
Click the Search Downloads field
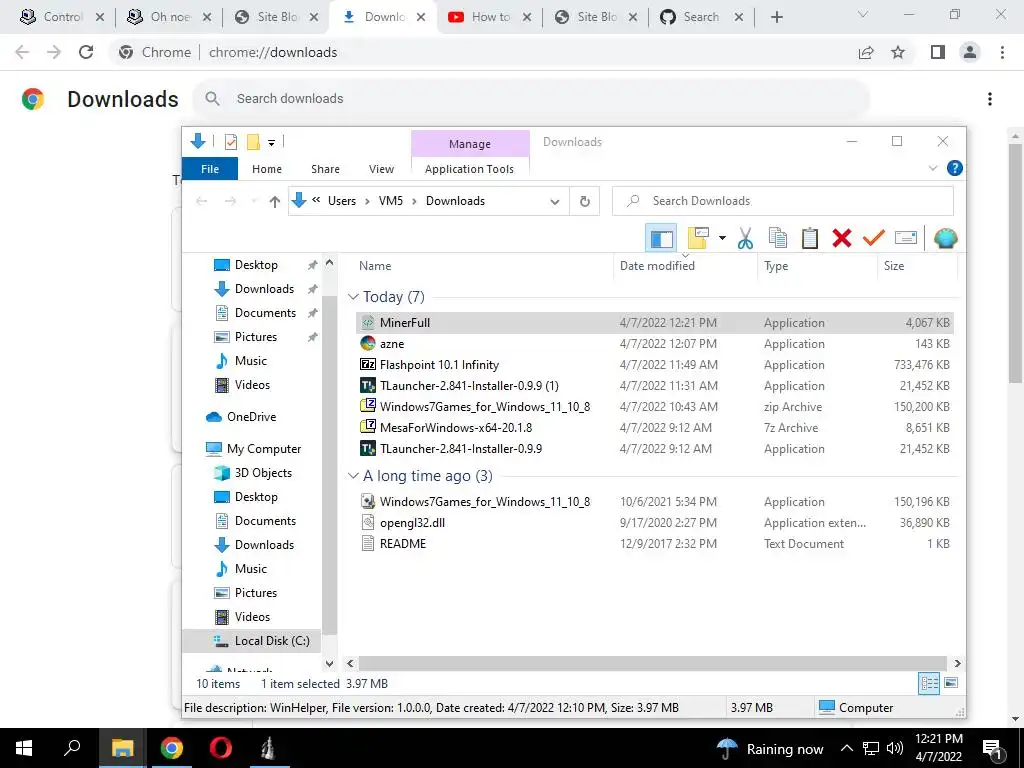click(x=782, y=201)
